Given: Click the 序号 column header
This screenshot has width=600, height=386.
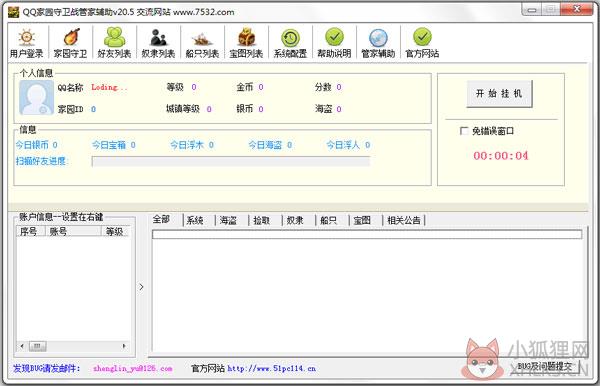Looking at the screenshot, I should 31,231.
